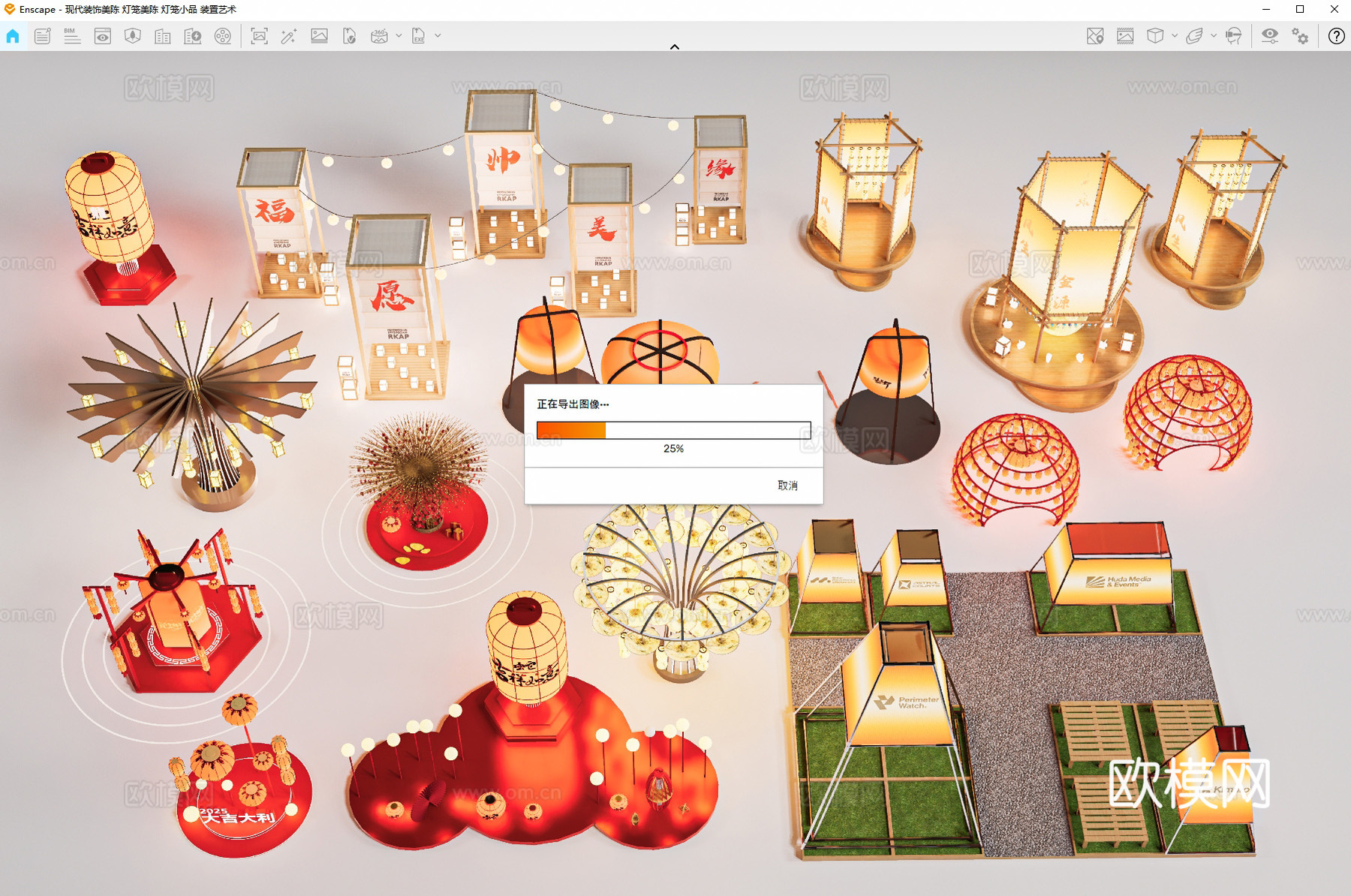
Task: Open dropdown next to 360 panorama icon
Action: [399, 35]
